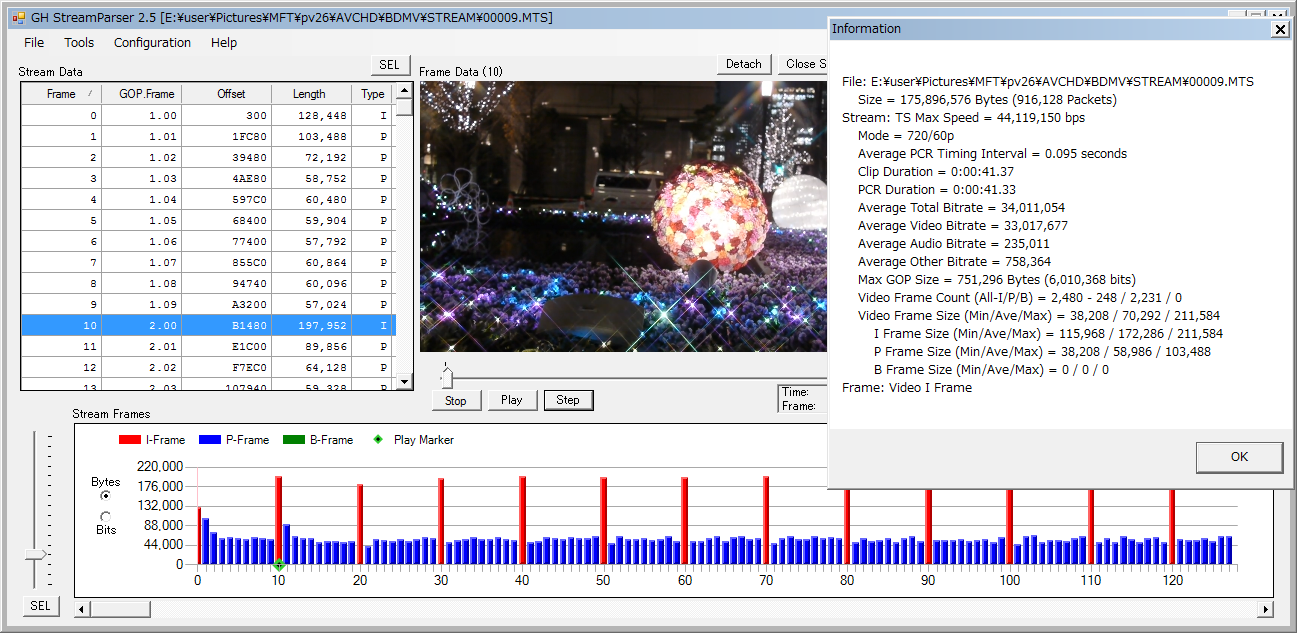Click the GH StreamParser title bar icon
Image resolution: width=1297 pixels, height=633 pixels.
(x=18, y=18)
